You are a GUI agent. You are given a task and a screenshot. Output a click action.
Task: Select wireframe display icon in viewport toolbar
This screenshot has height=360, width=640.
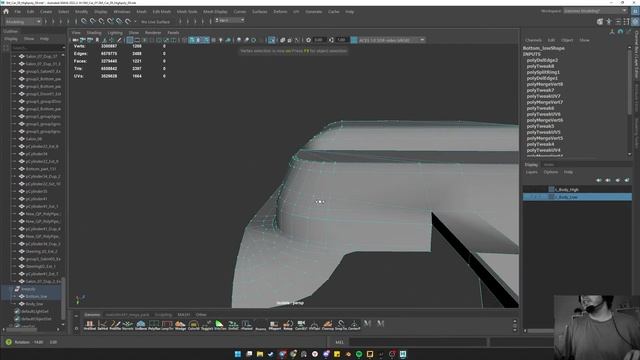click(184, 40)
